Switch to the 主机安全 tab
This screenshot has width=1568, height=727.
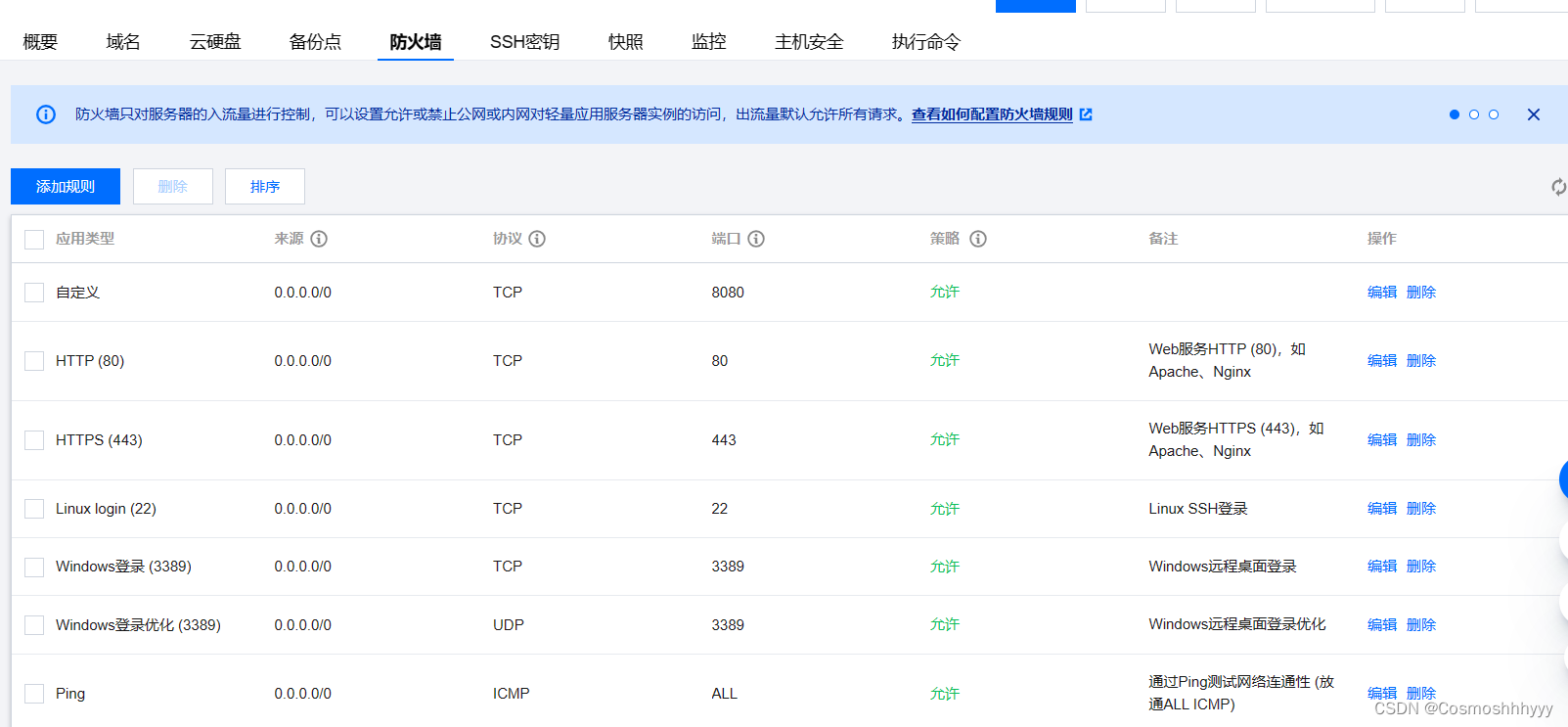(809, 42)
